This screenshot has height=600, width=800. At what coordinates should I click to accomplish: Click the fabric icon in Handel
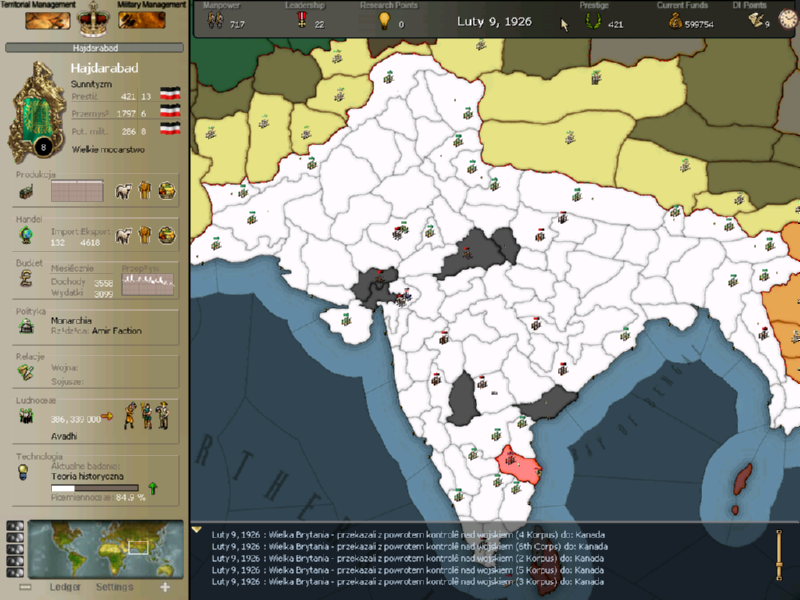pyautogui.click(x=145, y=235)
